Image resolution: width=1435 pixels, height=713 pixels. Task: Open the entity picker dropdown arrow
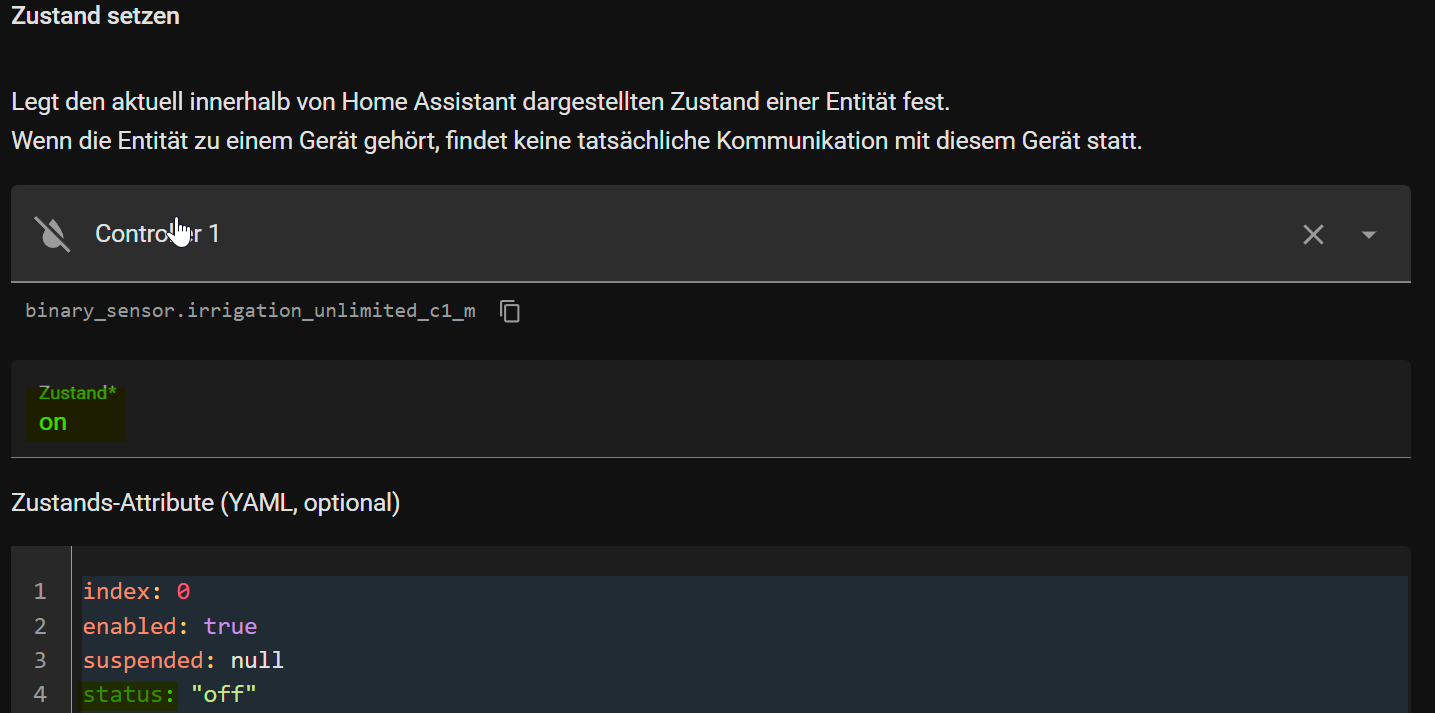pyautogui.click(x=1369, y=234)
